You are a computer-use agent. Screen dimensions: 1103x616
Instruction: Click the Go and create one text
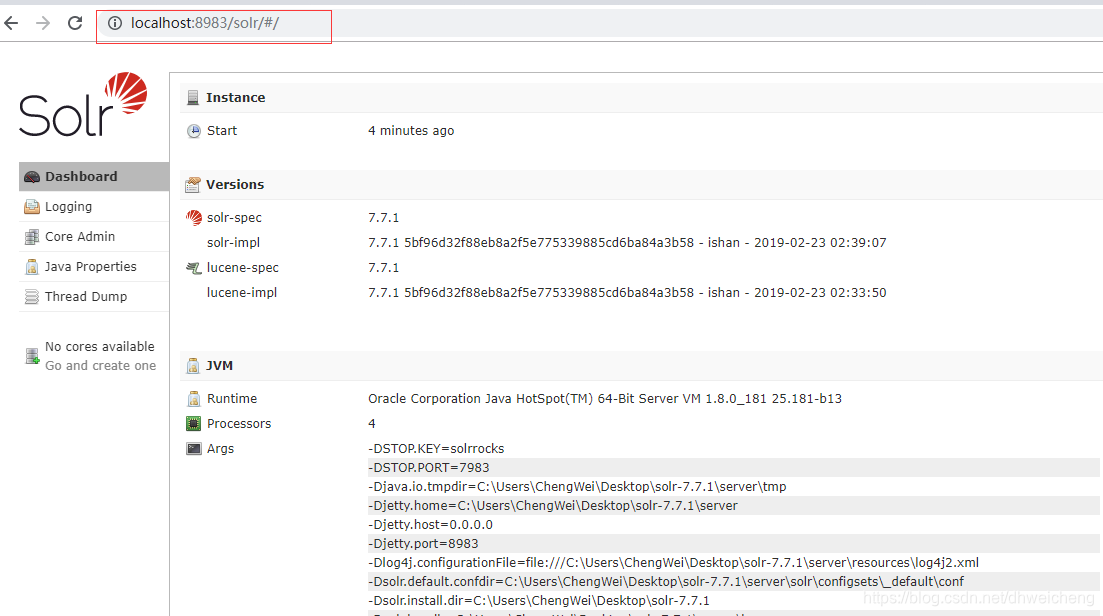pos(101,366)
